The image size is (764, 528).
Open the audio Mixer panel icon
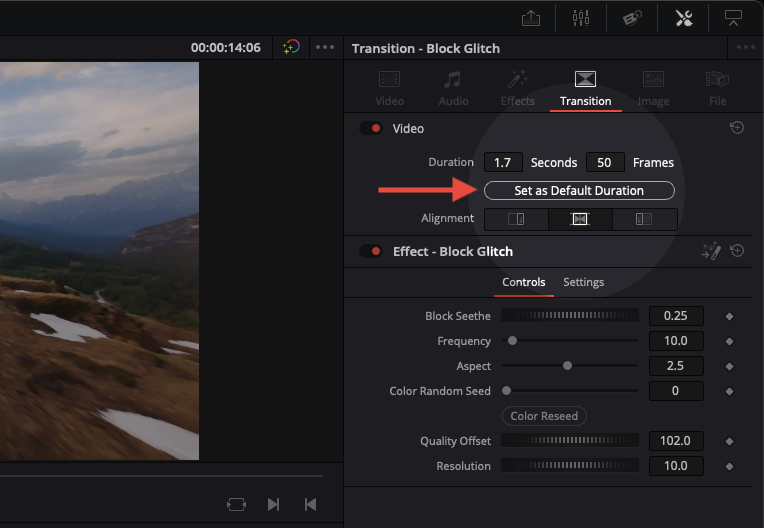pos(581,18)
